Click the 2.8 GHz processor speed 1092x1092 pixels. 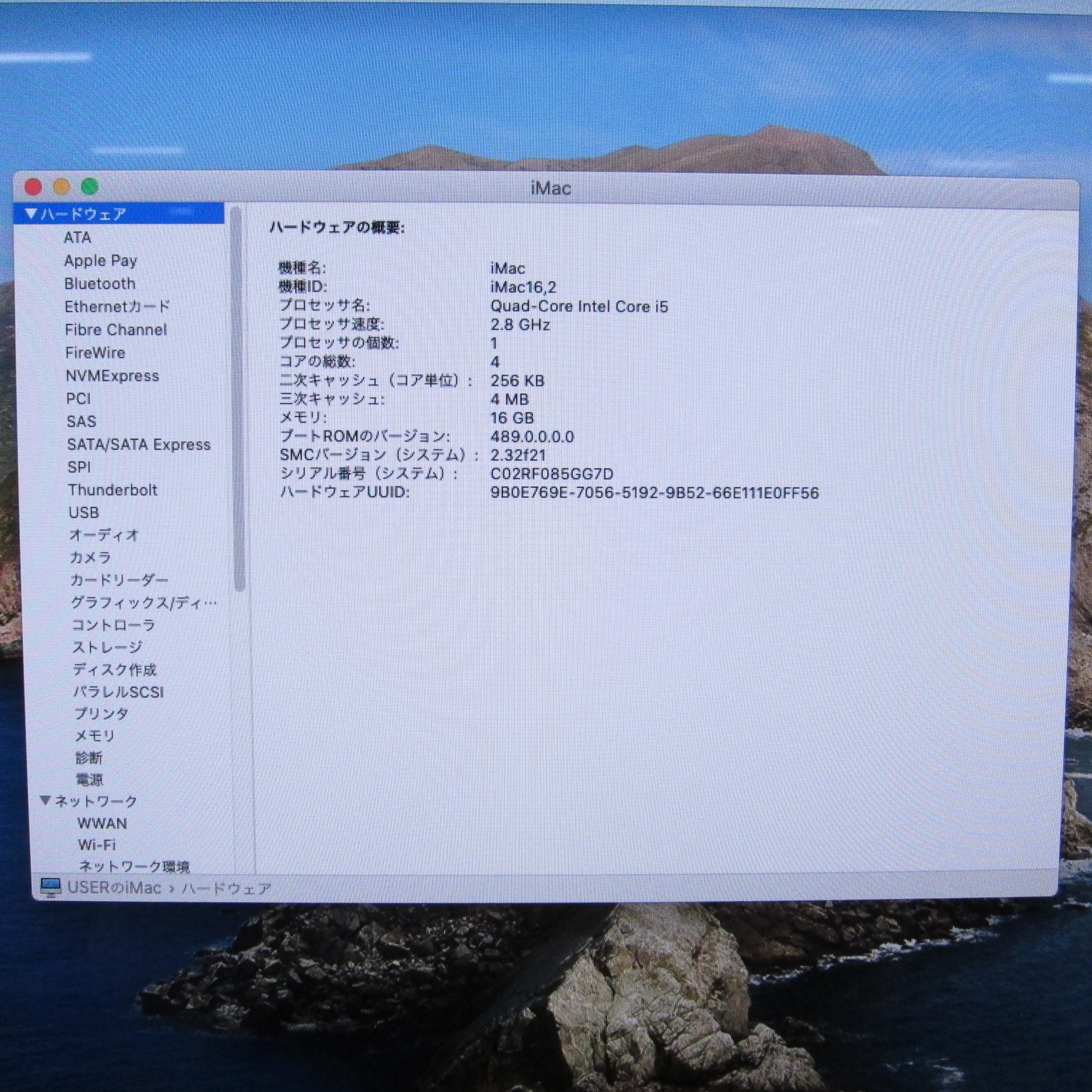tap(520, 325)
